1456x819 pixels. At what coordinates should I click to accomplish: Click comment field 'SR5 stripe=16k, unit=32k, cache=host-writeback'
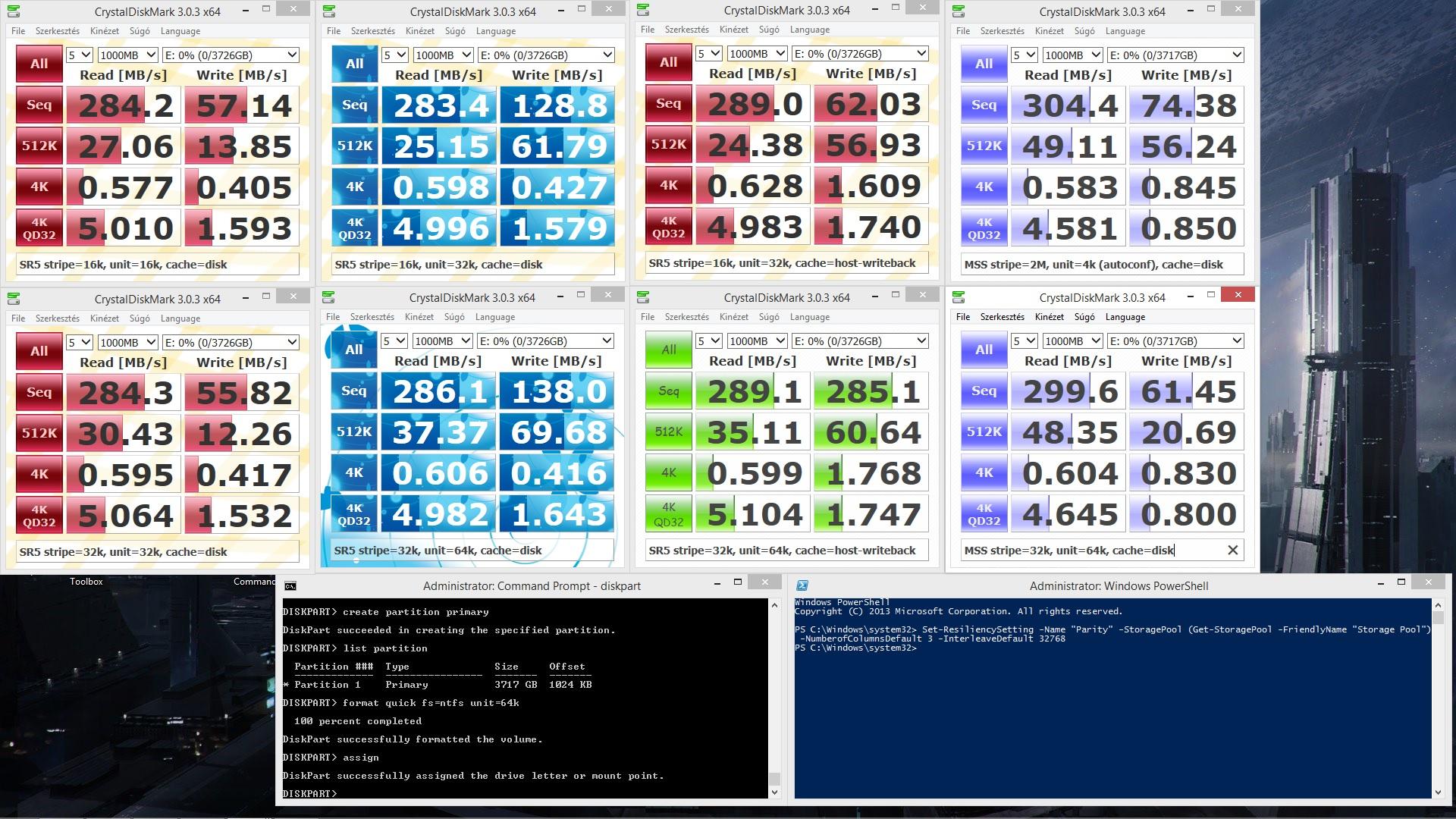[x=787, y=263]
